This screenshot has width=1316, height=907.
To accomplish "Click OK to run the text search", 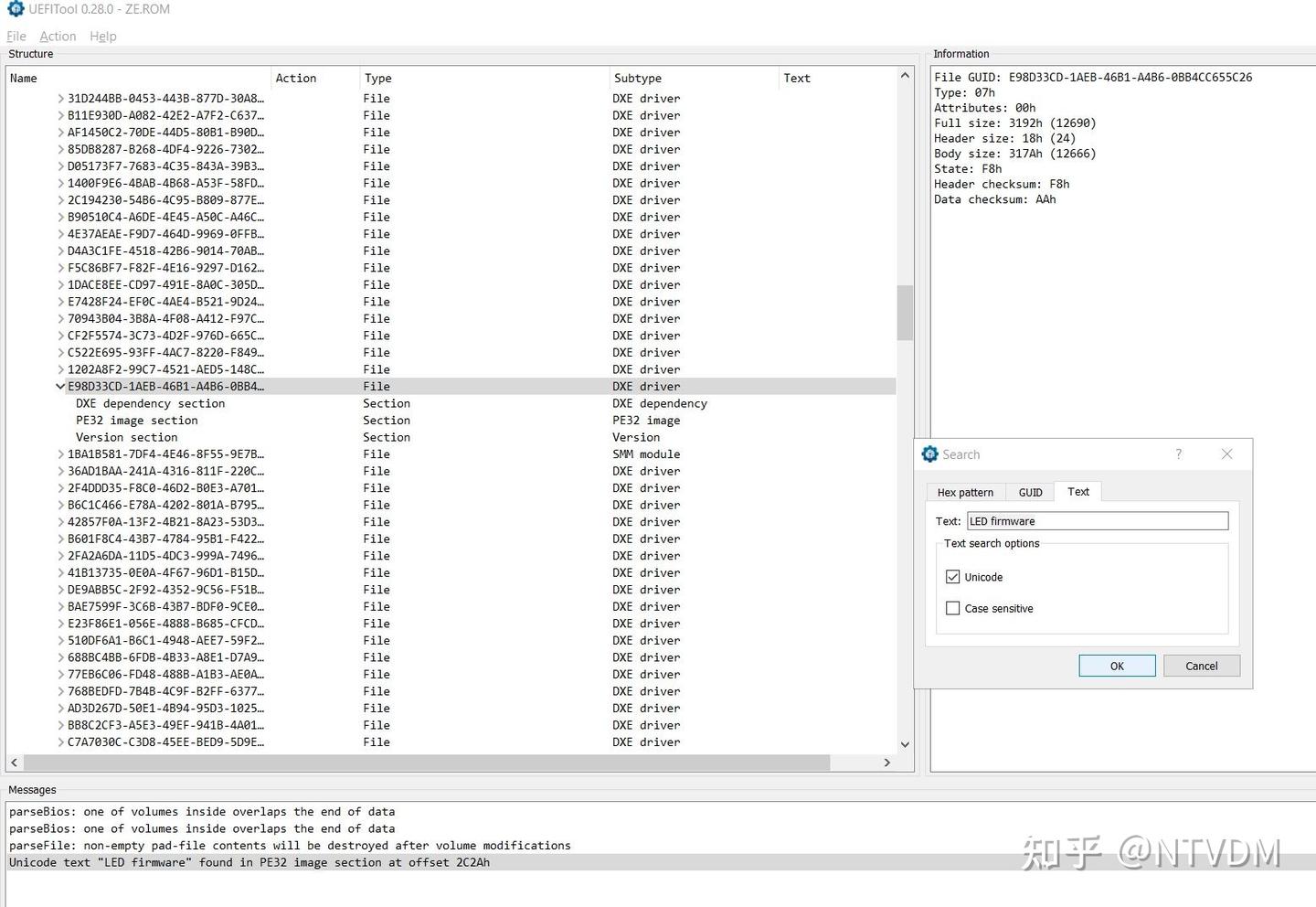I will tap(1117, 666).
